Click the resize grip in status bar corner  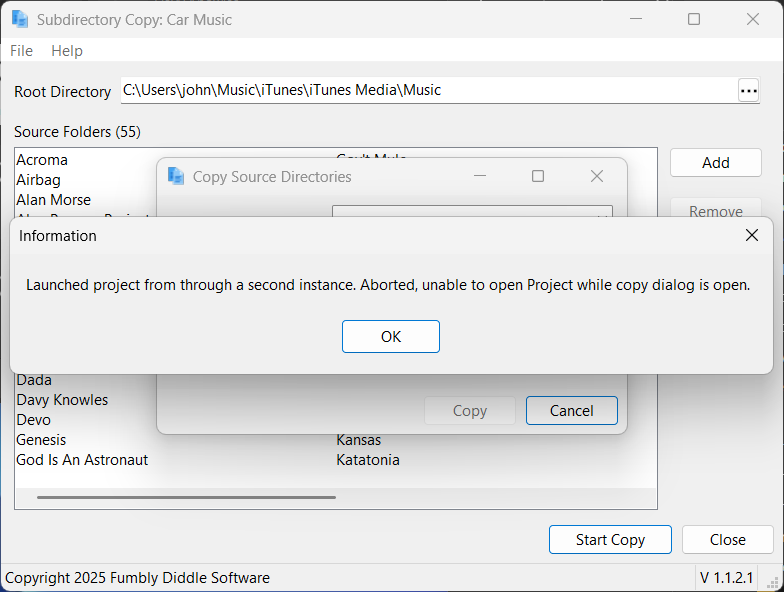pos(772,582)
